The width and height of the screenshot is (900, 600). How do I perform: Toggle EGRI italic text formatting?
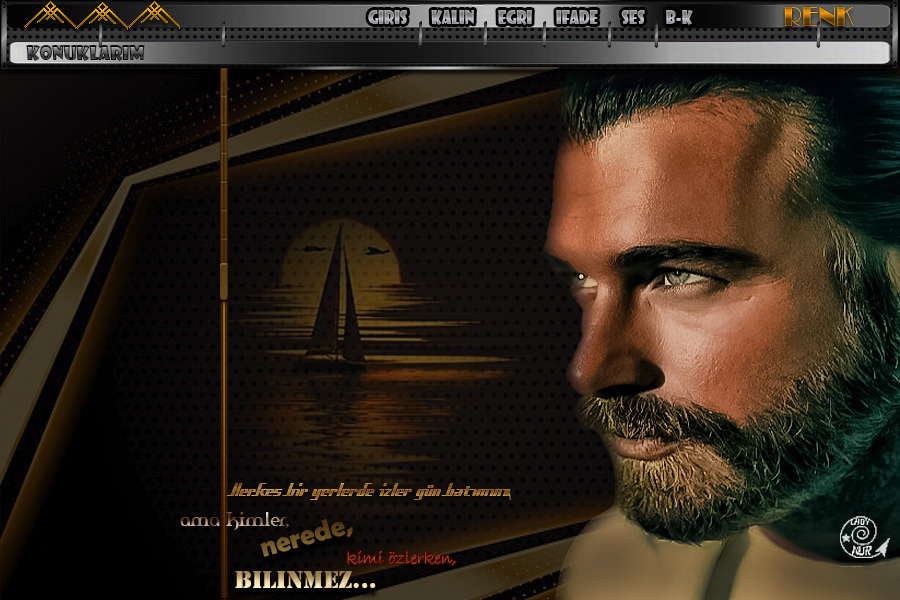pos(515,18)
